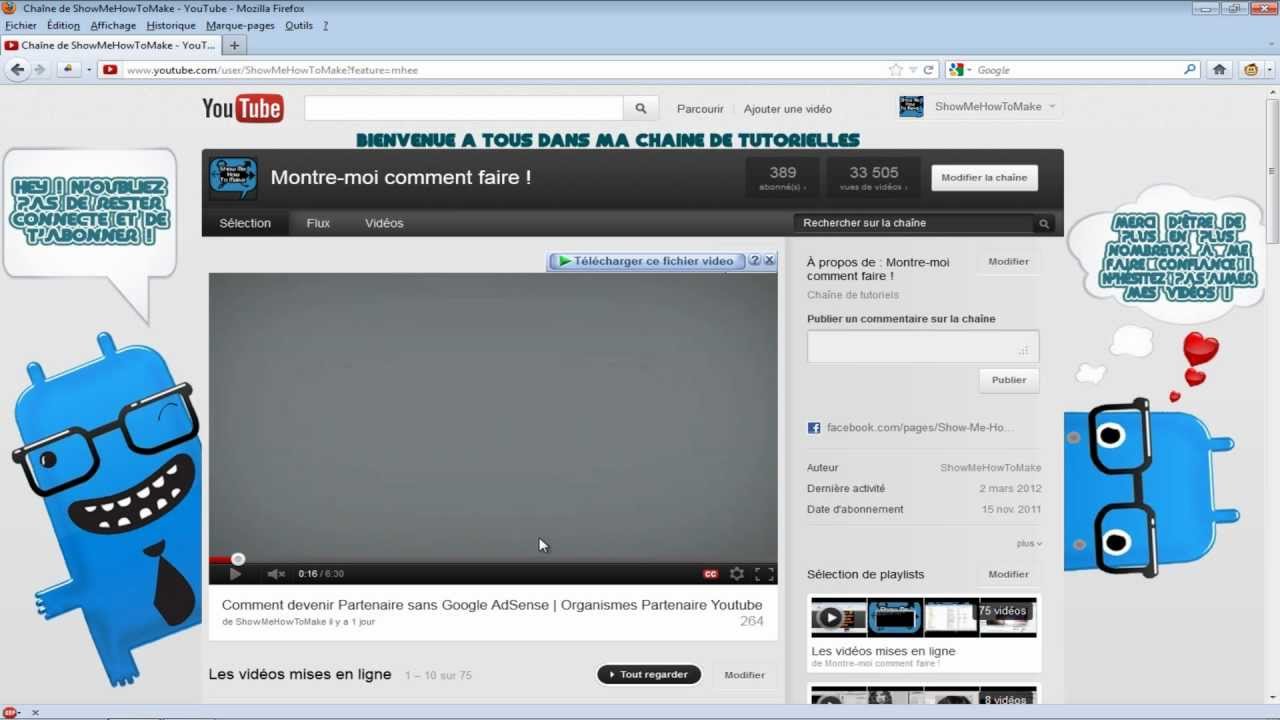Click the channel avatar next to Montre-moi title
The image size is (1280, 720).
click(x=233, y=178)
